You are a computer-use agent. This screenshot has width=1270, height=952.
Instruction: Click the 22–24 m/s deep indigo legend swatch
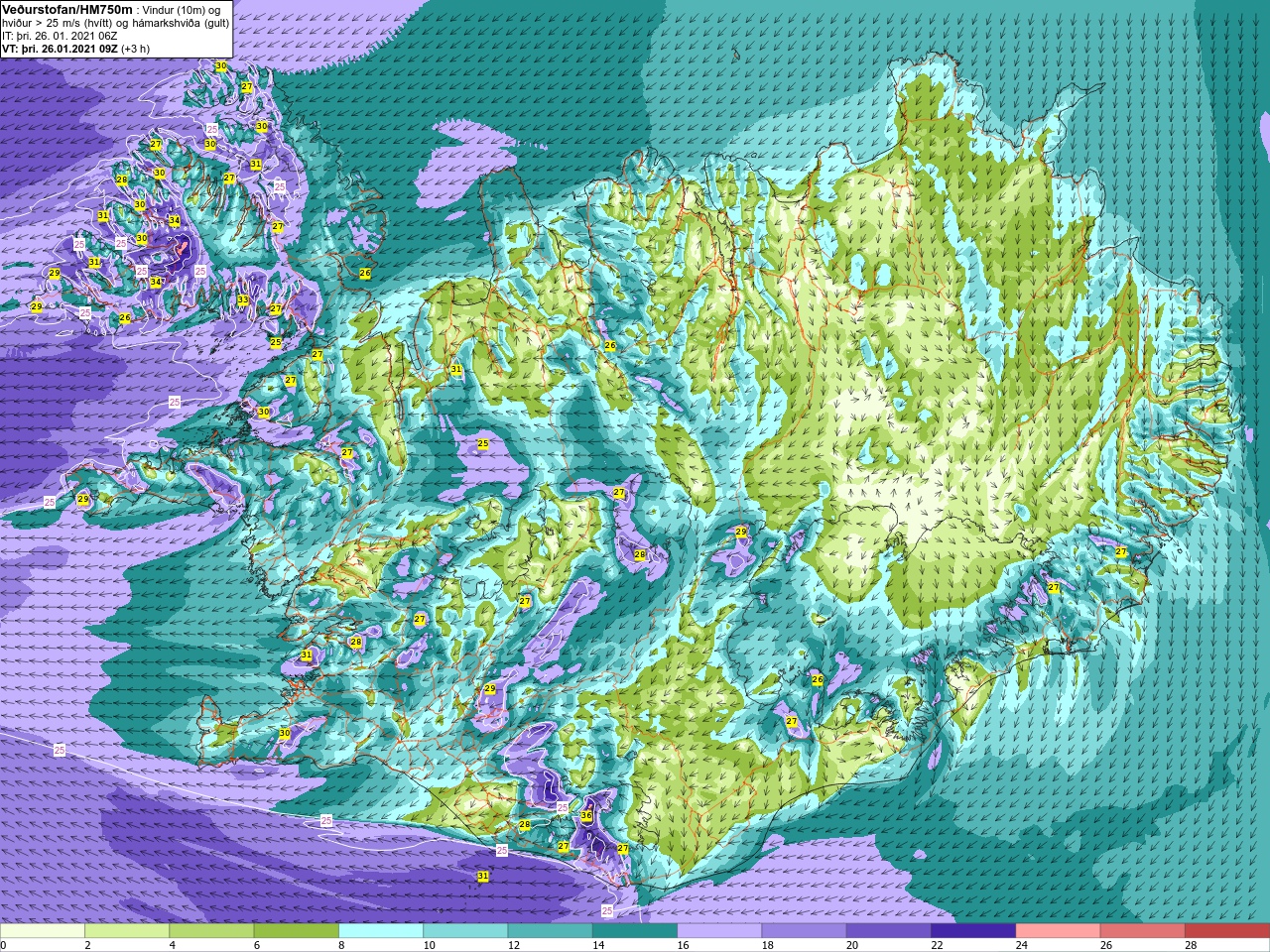click(x=972, y=931)
